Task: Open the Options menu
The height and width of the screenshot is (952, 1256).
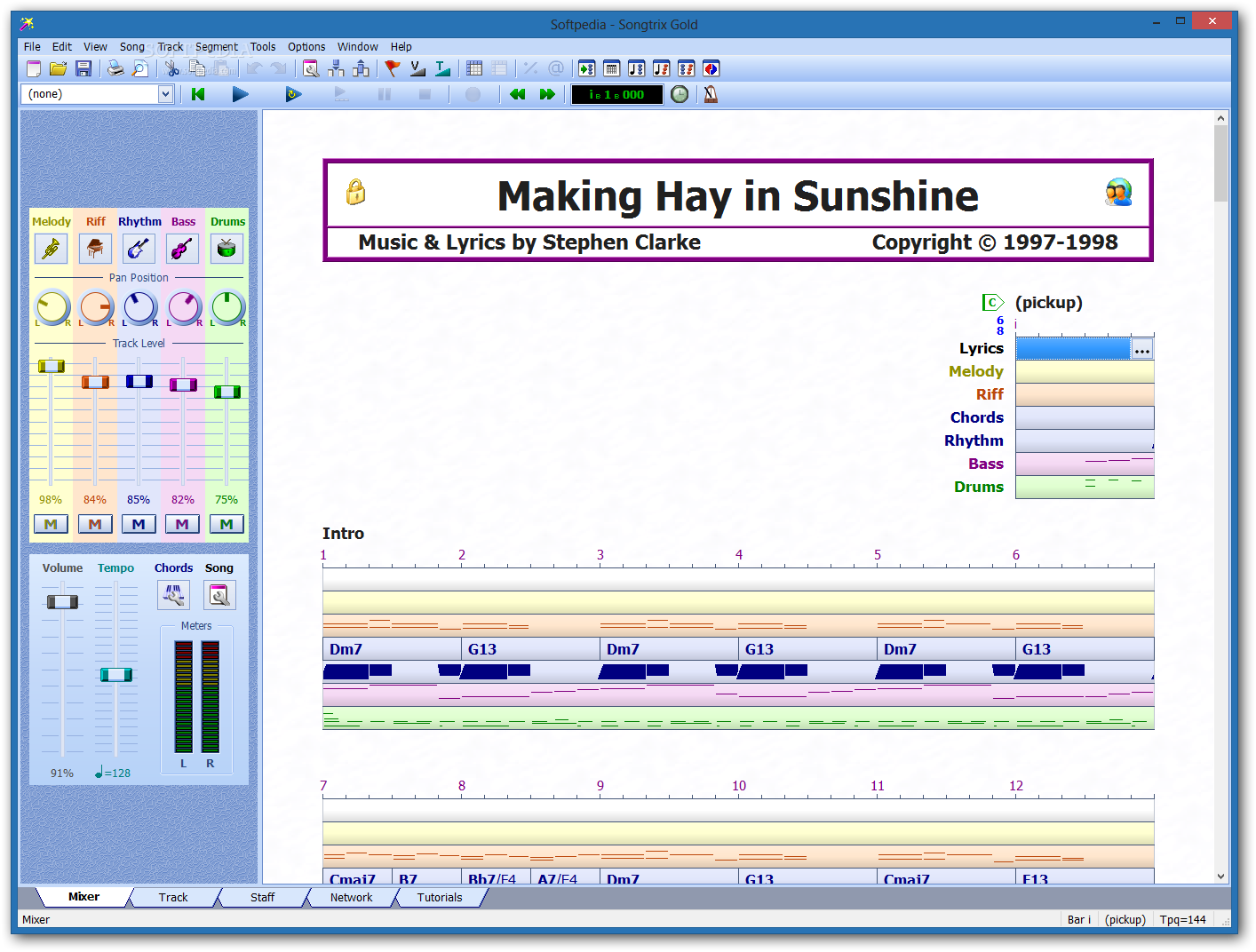Action: [x=306, y=47]
